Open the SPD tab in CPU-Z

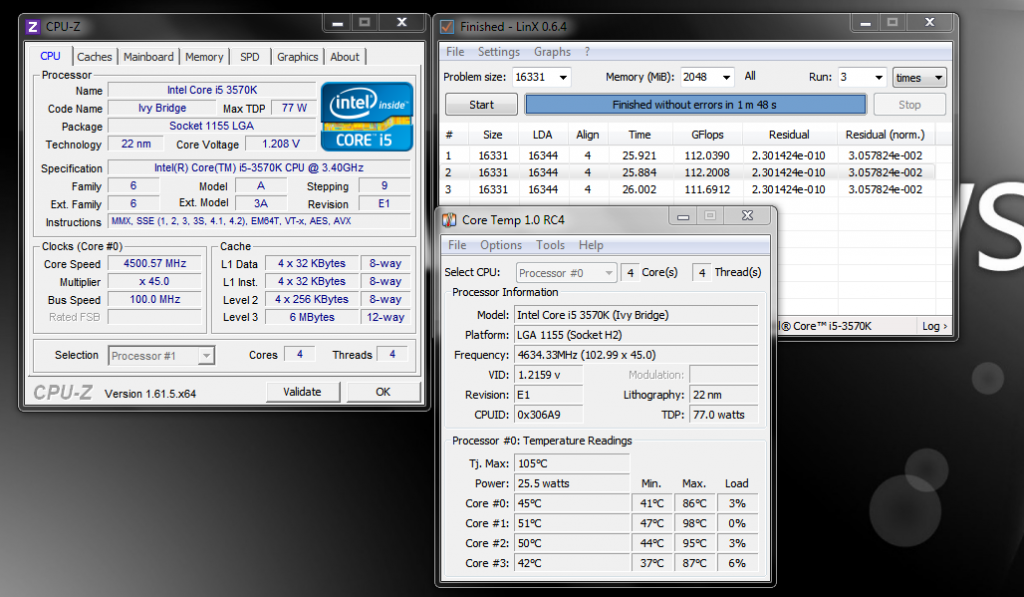(x=250, y=57)
